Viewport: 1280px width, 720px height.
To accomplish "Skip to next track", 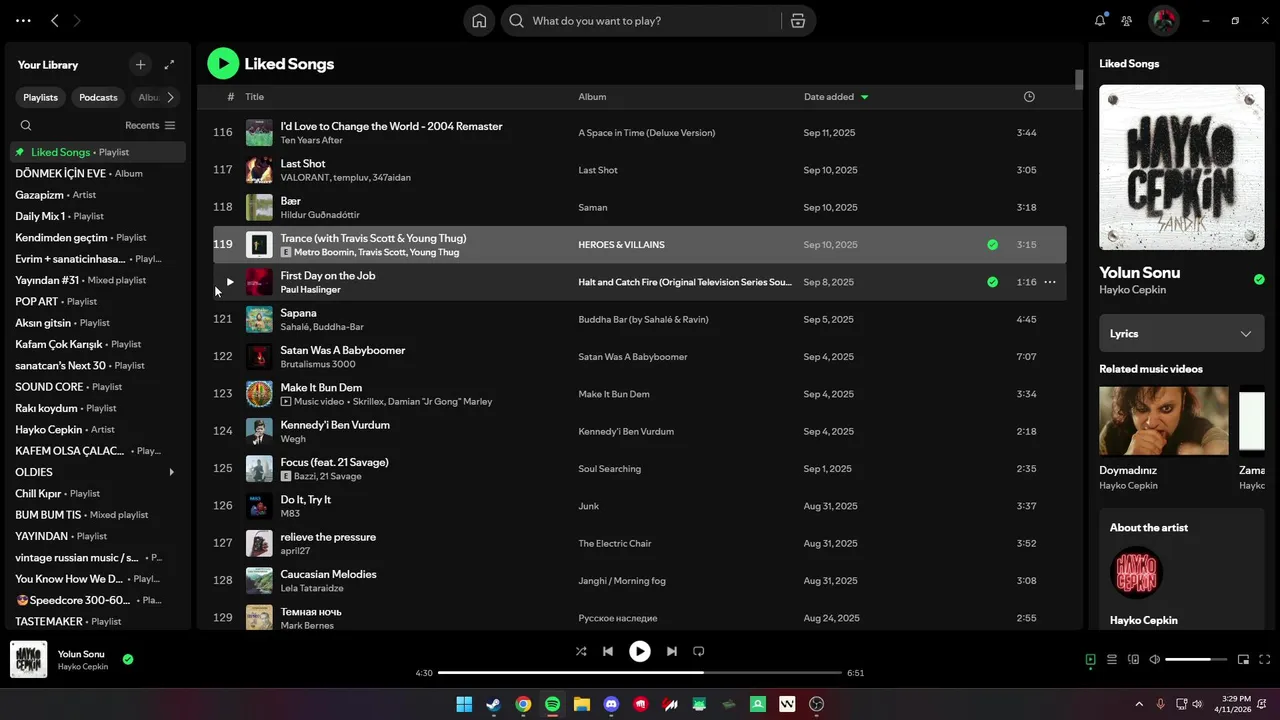I will point(672,651).
